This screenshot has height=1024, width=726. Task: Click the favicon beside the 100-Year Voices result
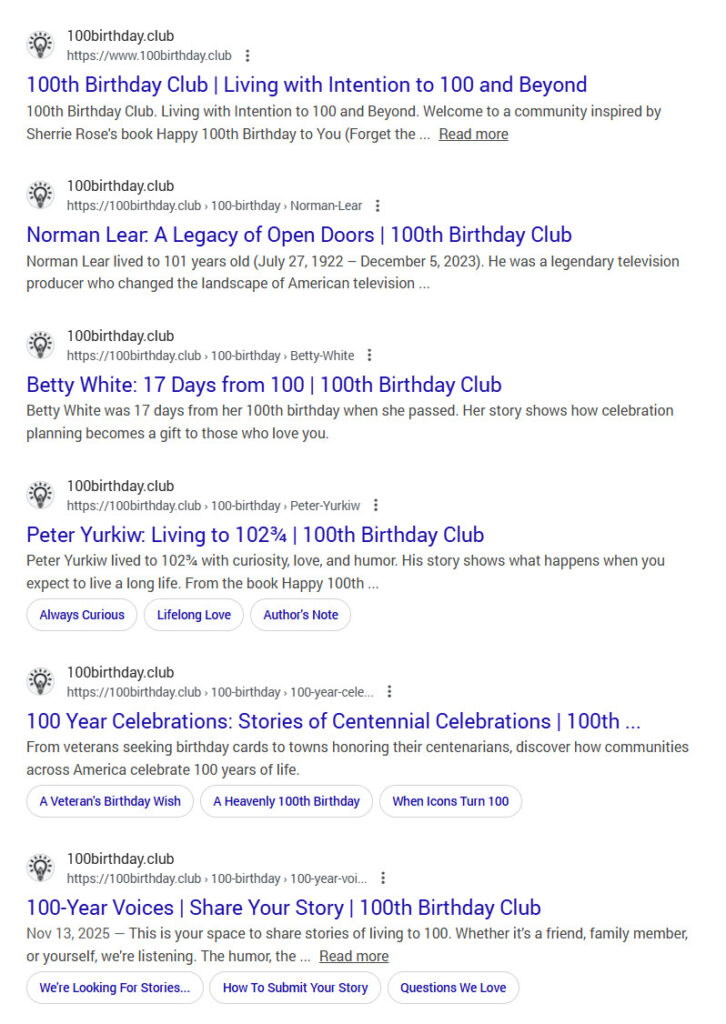point(39,867)
